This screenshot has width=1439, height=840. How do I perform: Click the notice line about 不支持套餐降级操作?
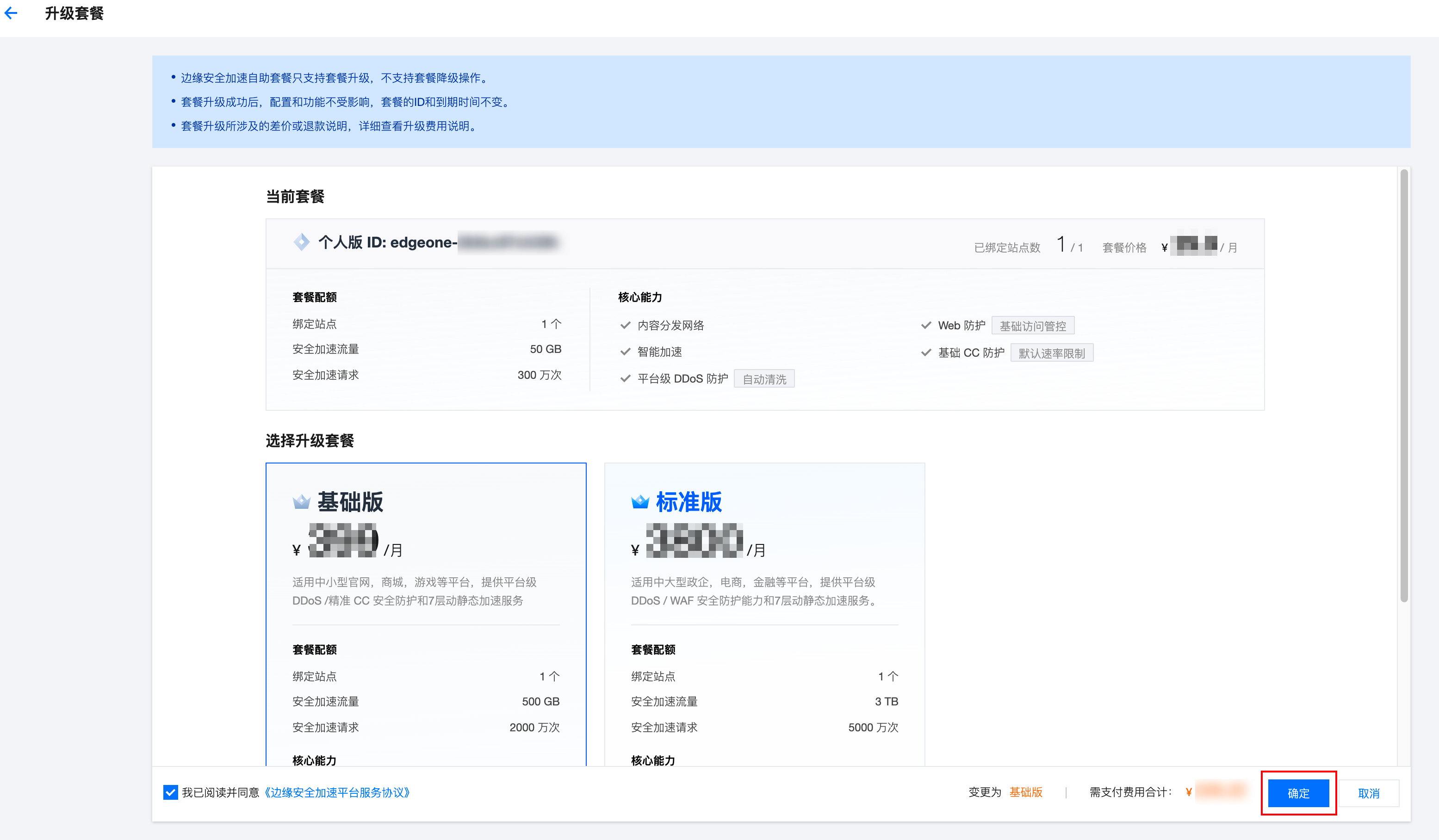336,78
